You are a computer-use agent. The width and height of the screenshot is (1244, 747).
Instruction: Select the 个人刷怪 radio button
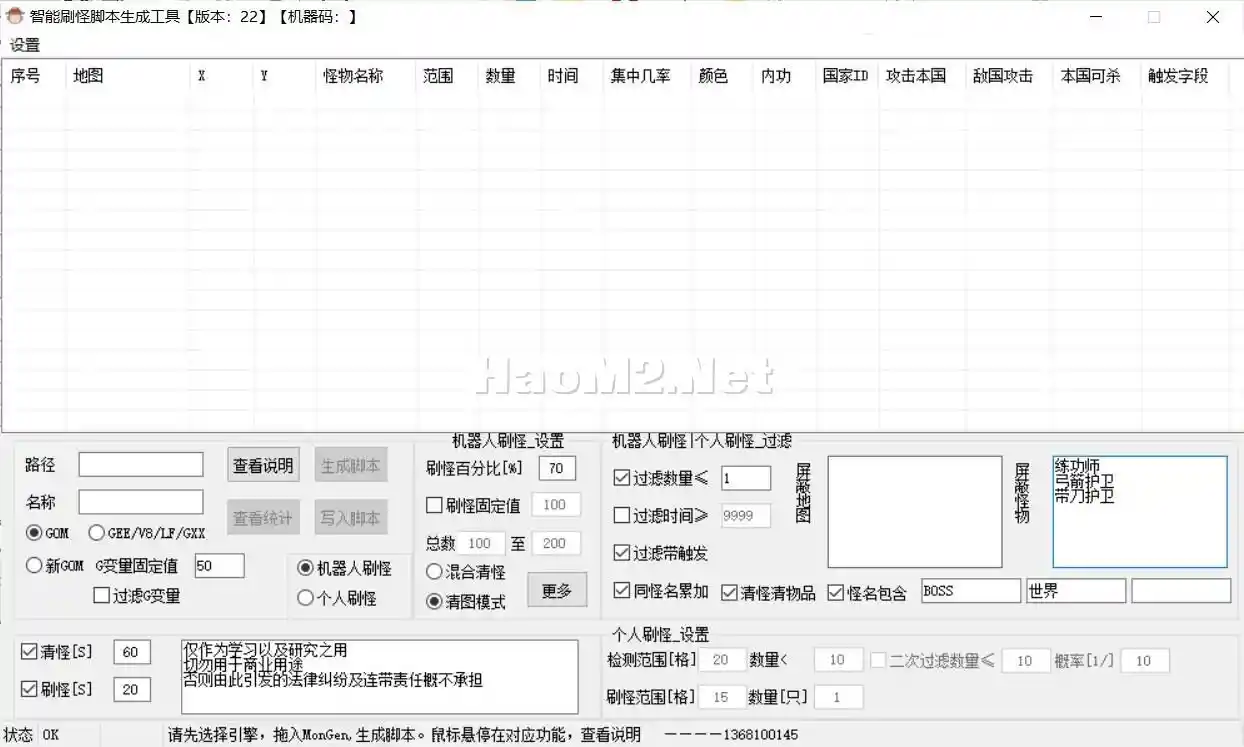(x=337, y=598)
